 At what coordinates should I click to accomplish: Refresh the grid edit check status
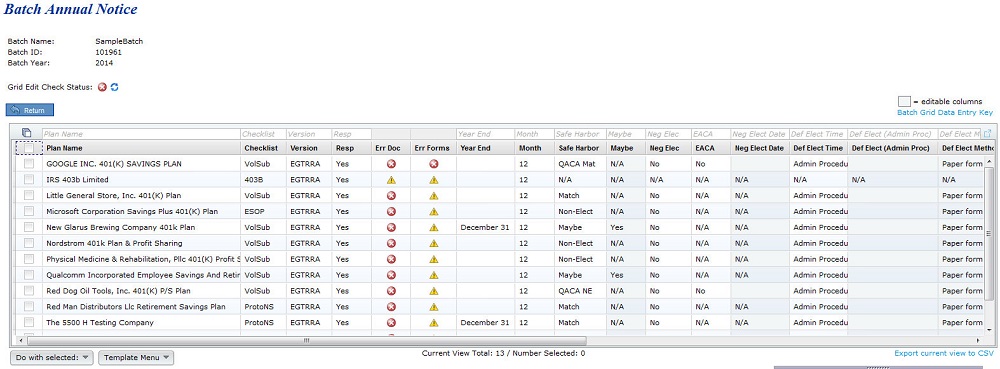114,87
